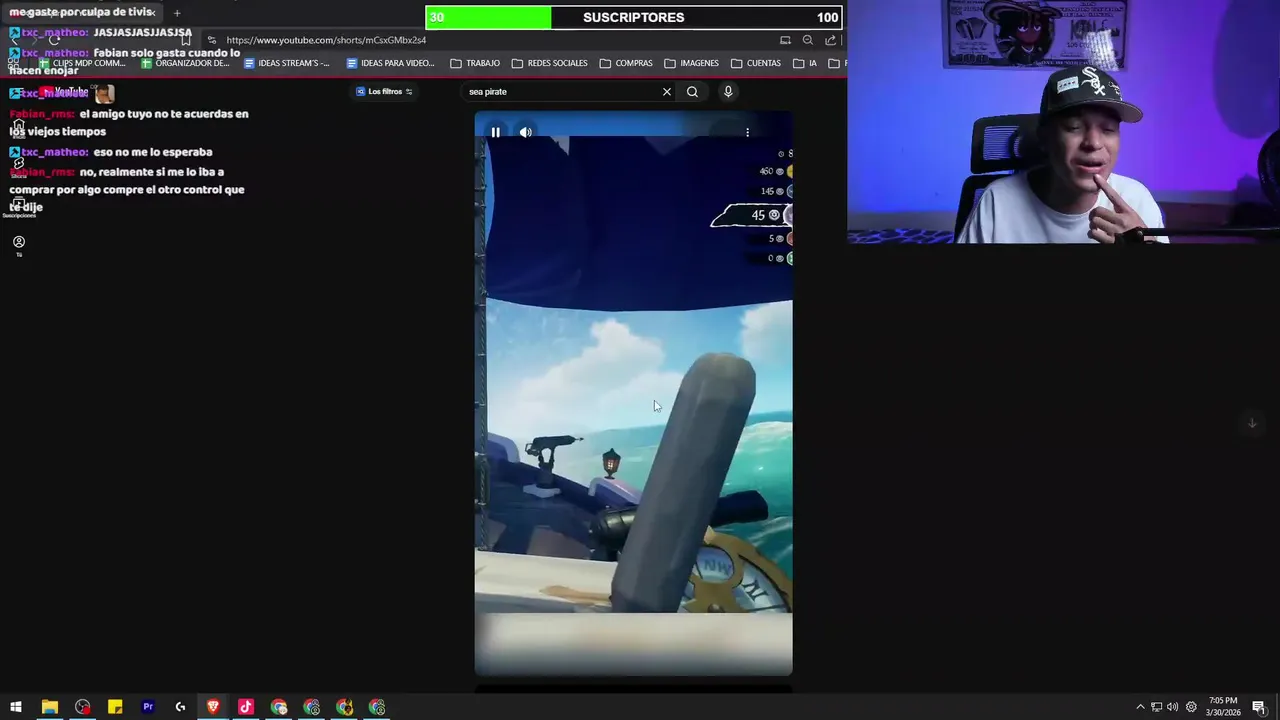Open the 'IDEAS PARA VIDEO...' bookmark
Viewport: 1280px width, 720px height.
coord(390,63)
